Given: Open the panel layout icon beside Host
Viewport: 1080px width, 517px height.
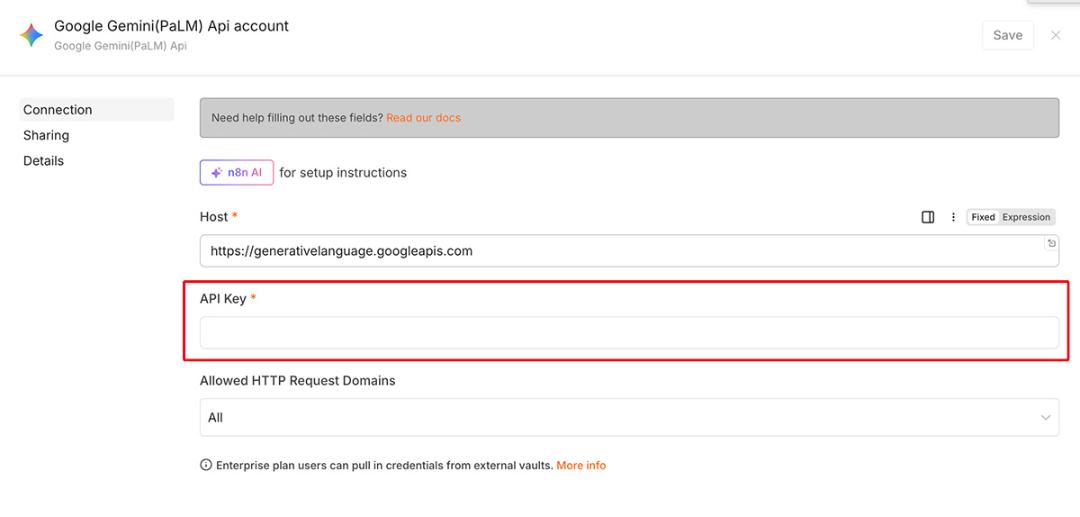Looking at the screenshot, I should pos(928,217).
